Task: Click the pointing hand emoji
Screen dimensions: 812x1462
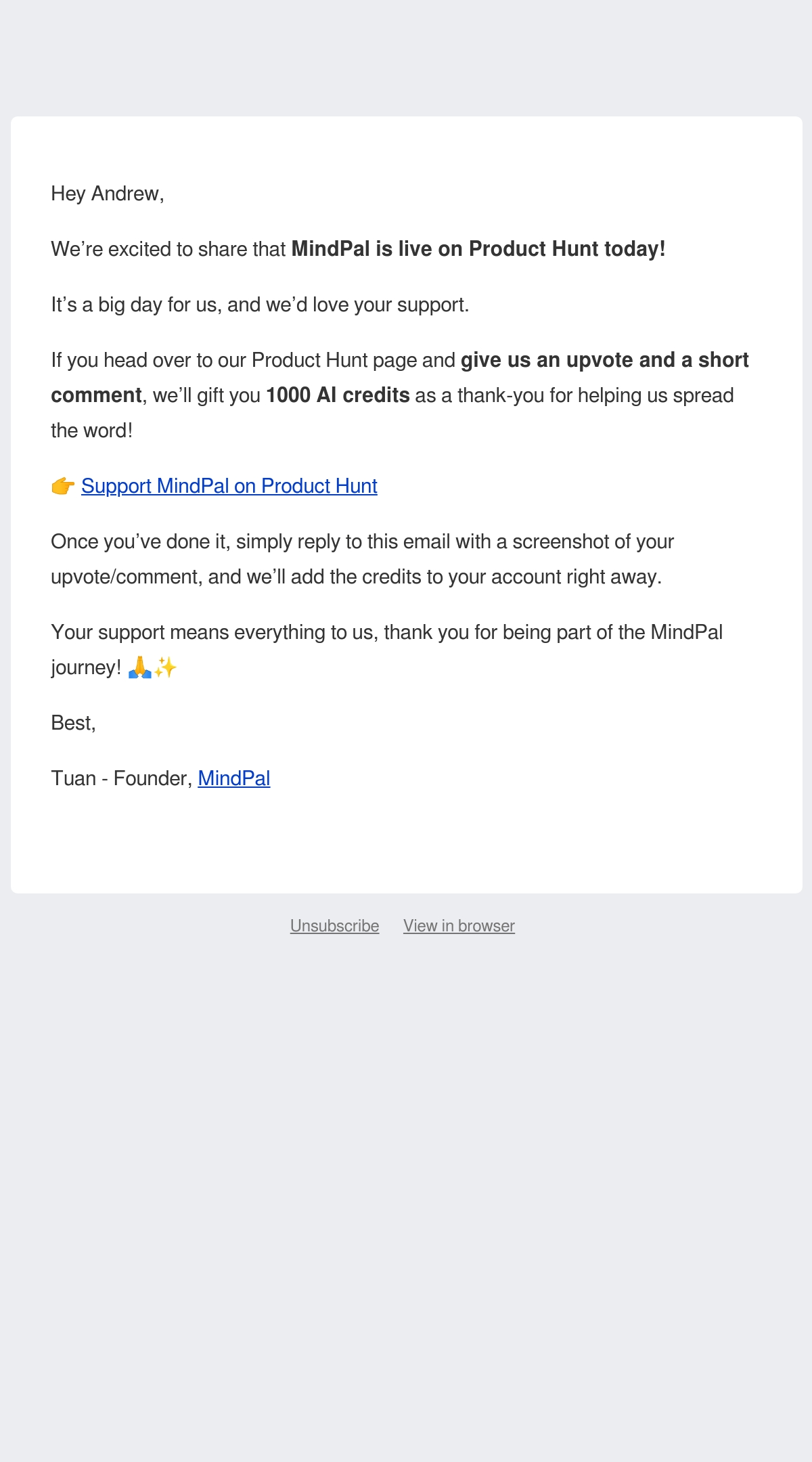Action: click(x=63, y=486)
